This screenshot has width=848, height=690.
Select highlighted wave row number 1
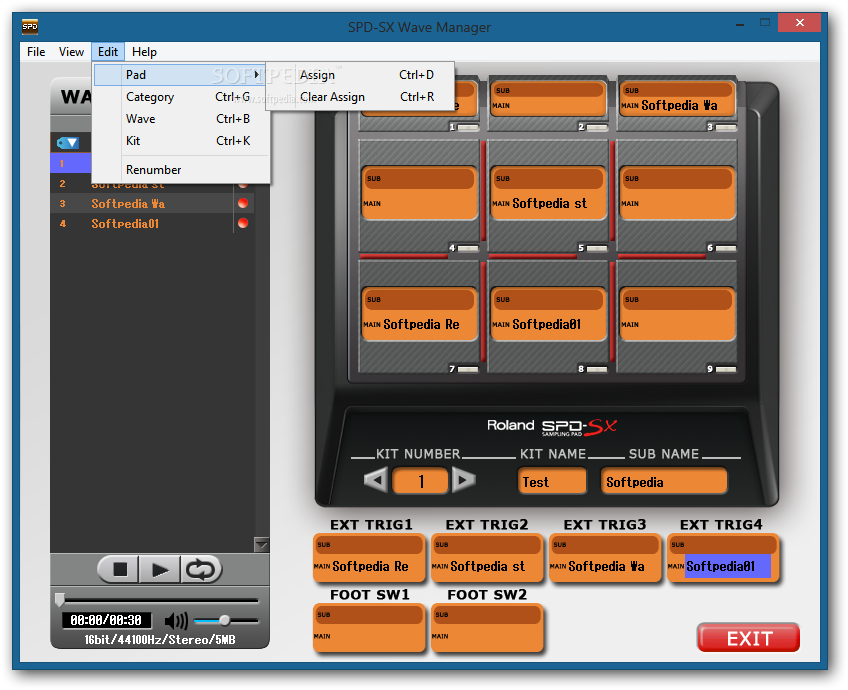pos(71,163)
